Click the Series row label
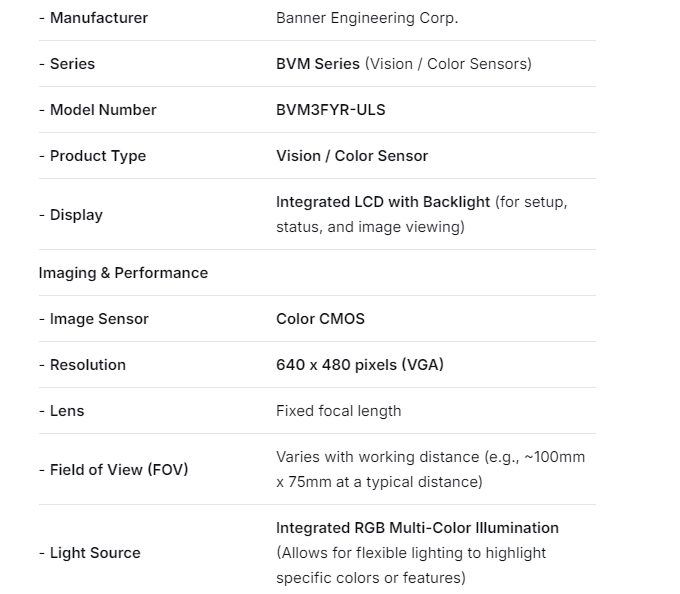The width and height of the screenshot is (680, 594). (73, 64)
